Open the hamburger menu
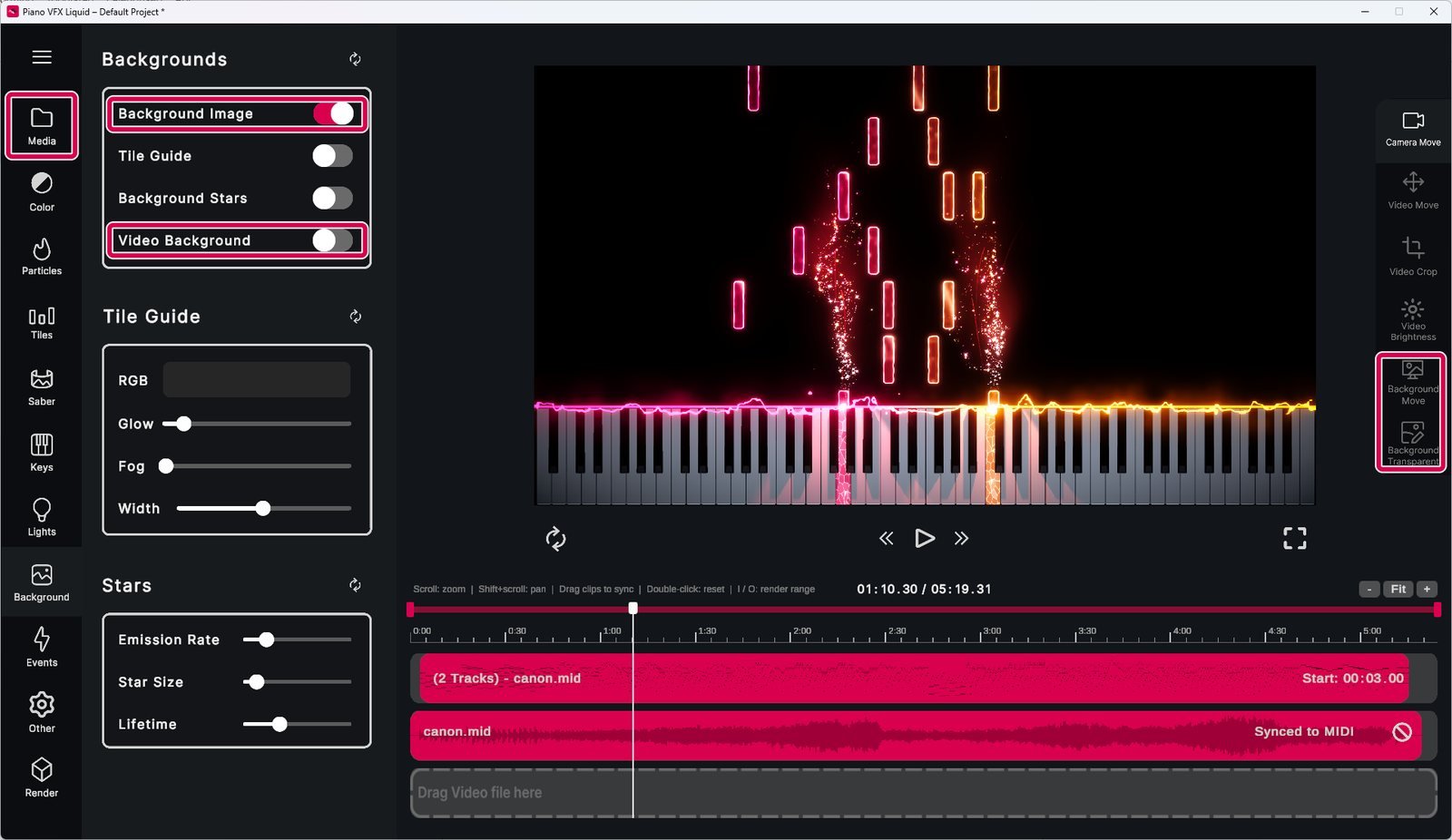Image resolution: width=1452 pixels, height=840 pixels. click(42, 57)
